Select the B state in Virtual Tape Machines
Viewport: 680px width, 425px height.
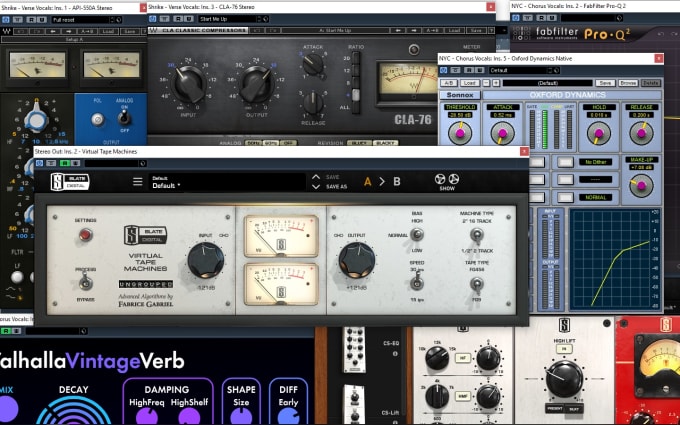pos(397,182)
